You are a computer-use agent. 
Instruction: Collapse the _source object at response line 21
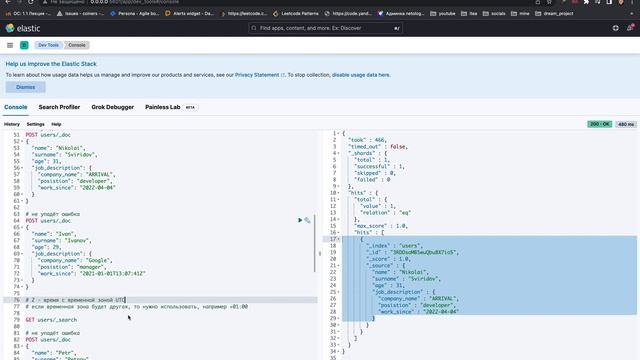339,266
